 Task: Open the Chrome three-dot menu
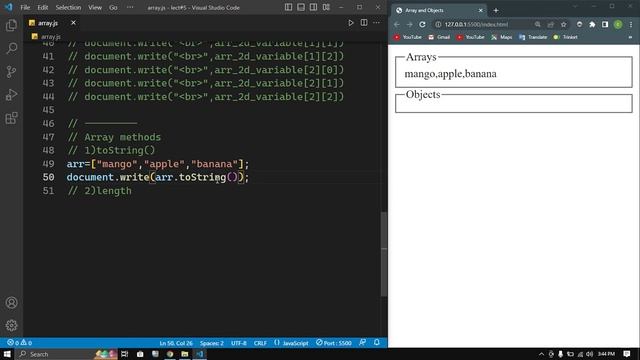pyautogui.click(x=631, y=24)
